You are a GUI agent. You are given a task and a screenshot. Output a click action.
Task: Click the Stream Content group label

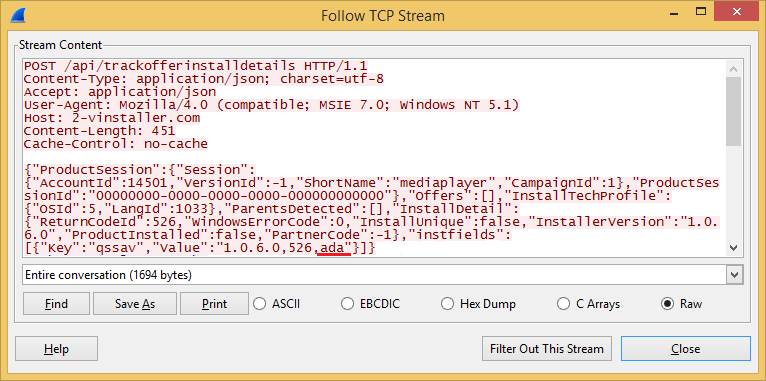click(x=61, y=45)
